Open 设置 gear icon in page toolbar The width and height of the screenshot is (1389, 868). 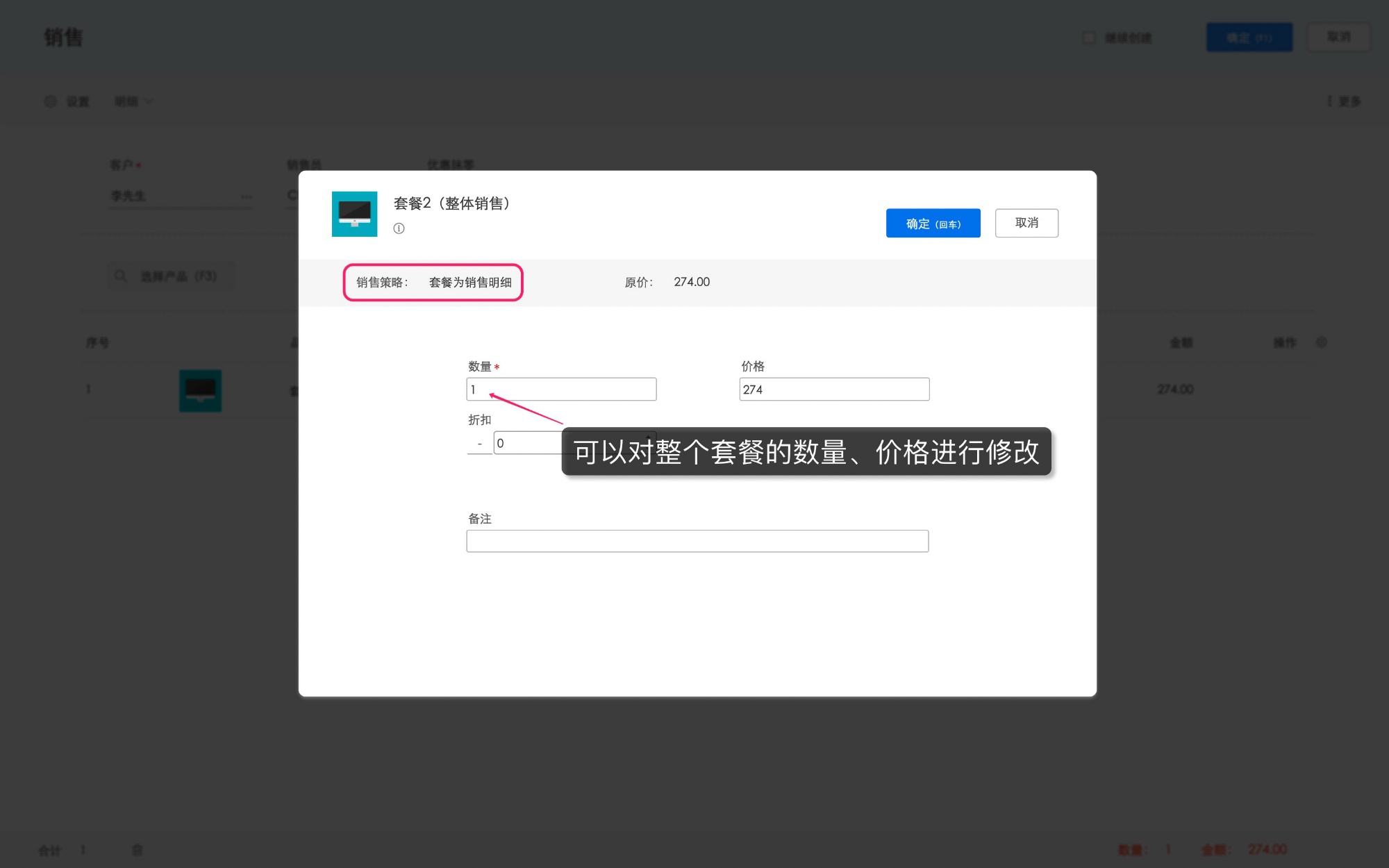point(51,101)
